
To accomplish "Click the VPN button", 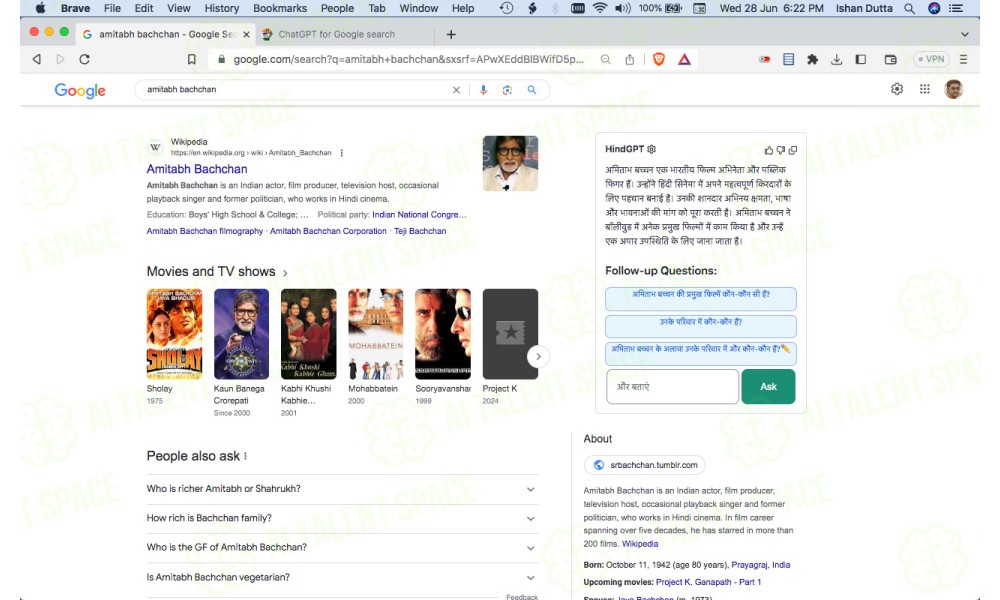I will click(x=931, y=59).
